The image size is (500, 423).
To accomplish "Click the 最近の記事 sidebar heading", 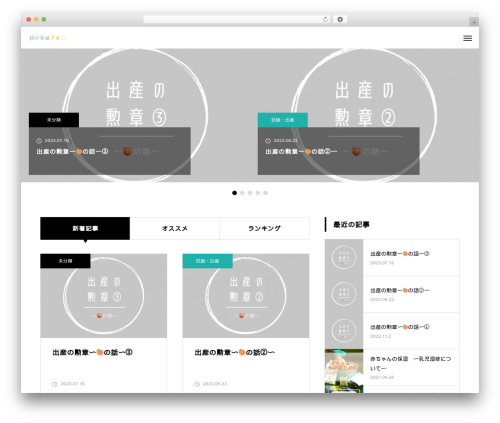I will 351,225.
